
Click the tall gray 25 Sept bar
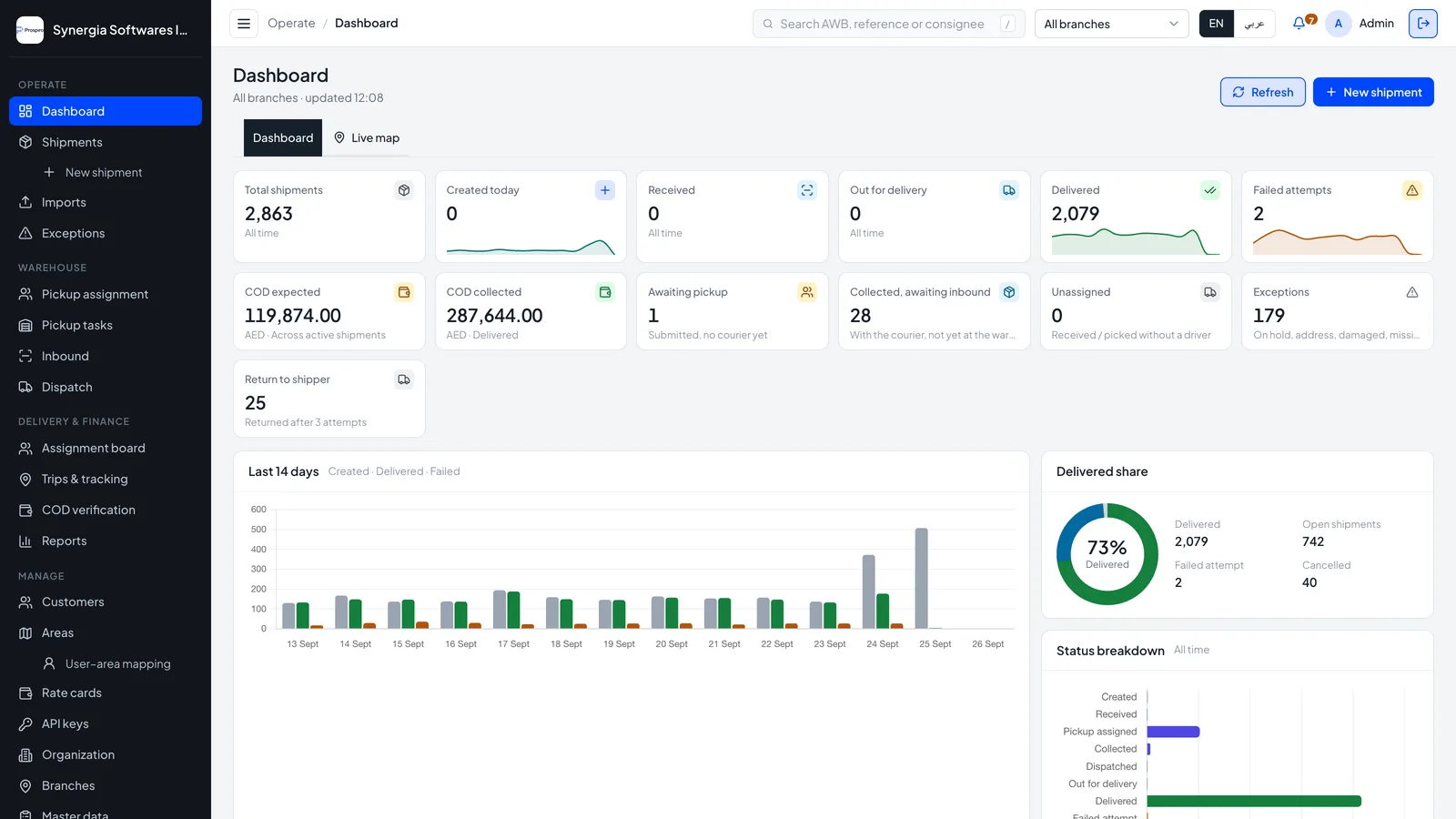click(921, 578)
